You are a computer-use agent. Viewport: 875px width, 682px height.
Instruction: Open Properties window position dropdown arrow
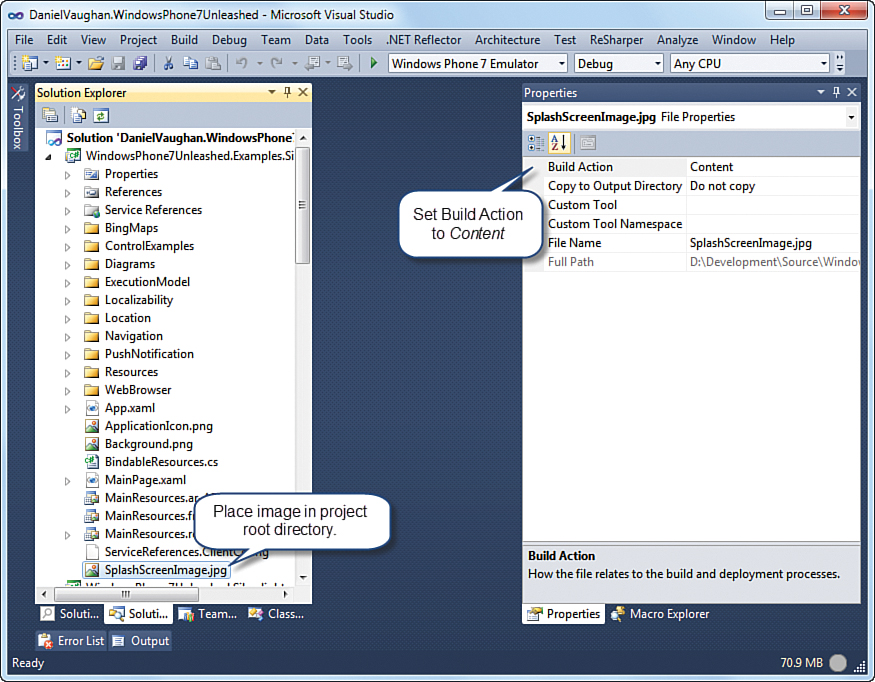821,92
